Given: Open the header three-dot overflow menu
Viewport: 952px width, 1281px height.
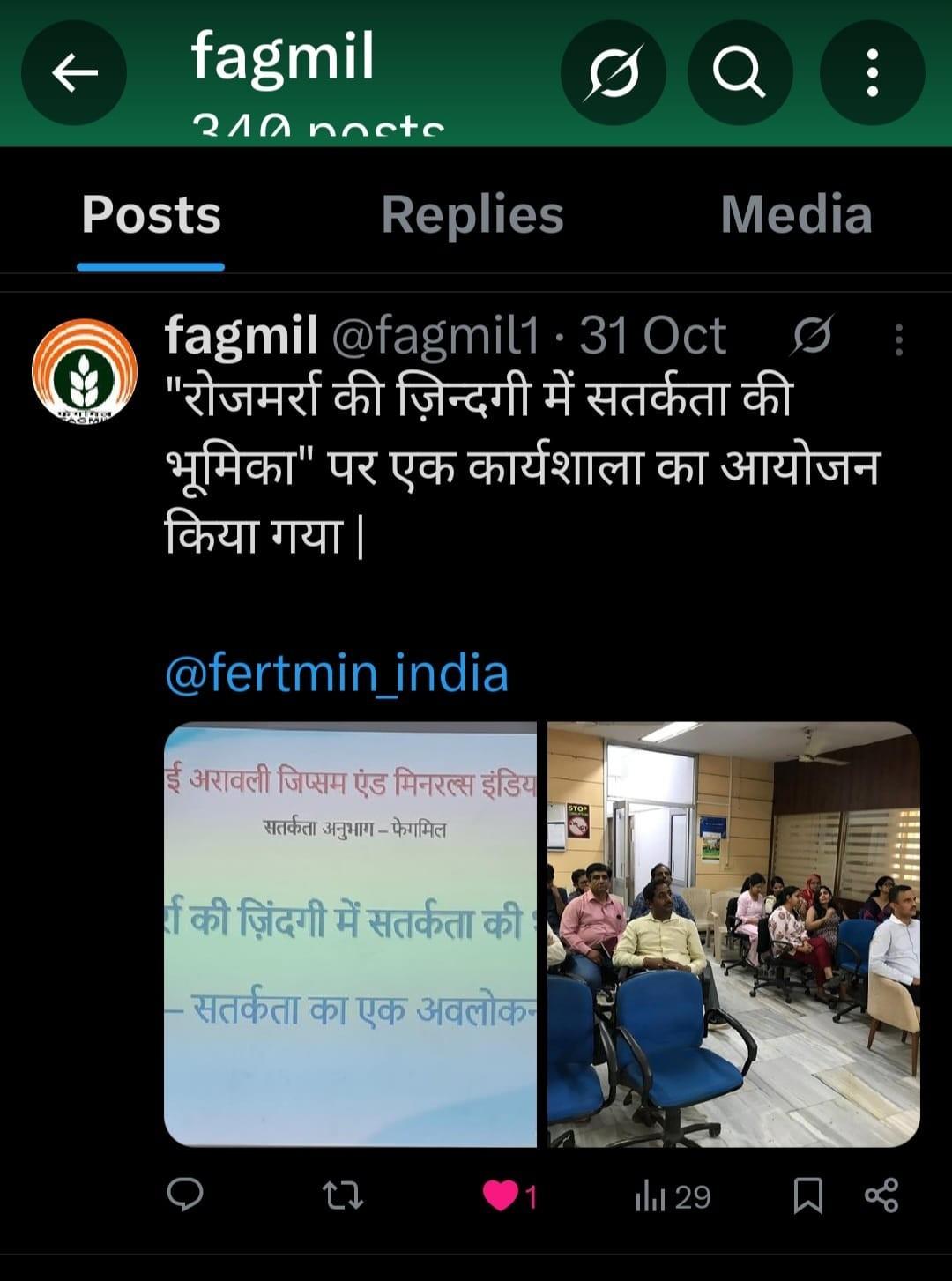Looking at the screenshot, I should pyautogui.click(x=872, y=72).
